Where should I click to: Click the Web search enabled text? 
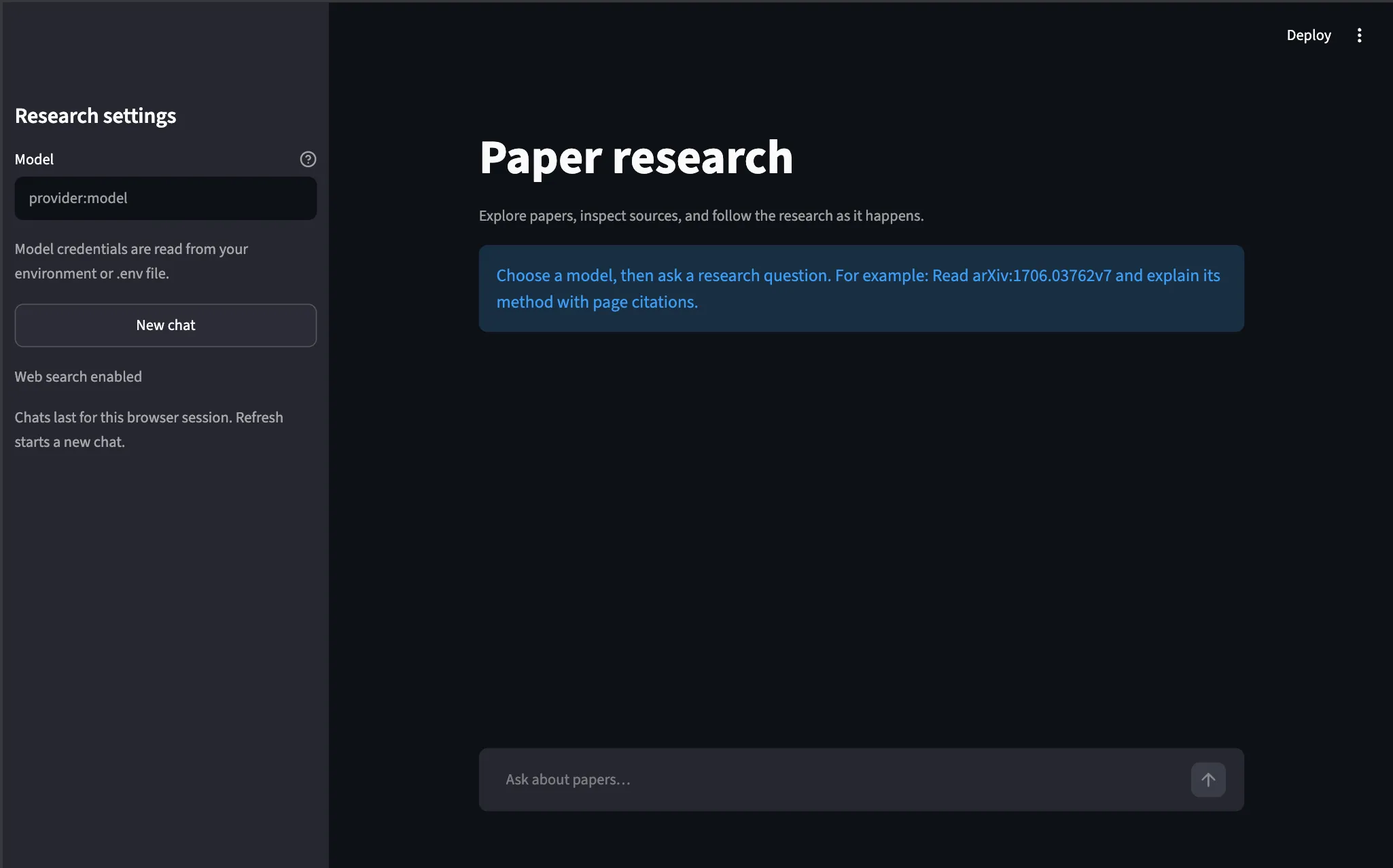(x=78, y=377)
